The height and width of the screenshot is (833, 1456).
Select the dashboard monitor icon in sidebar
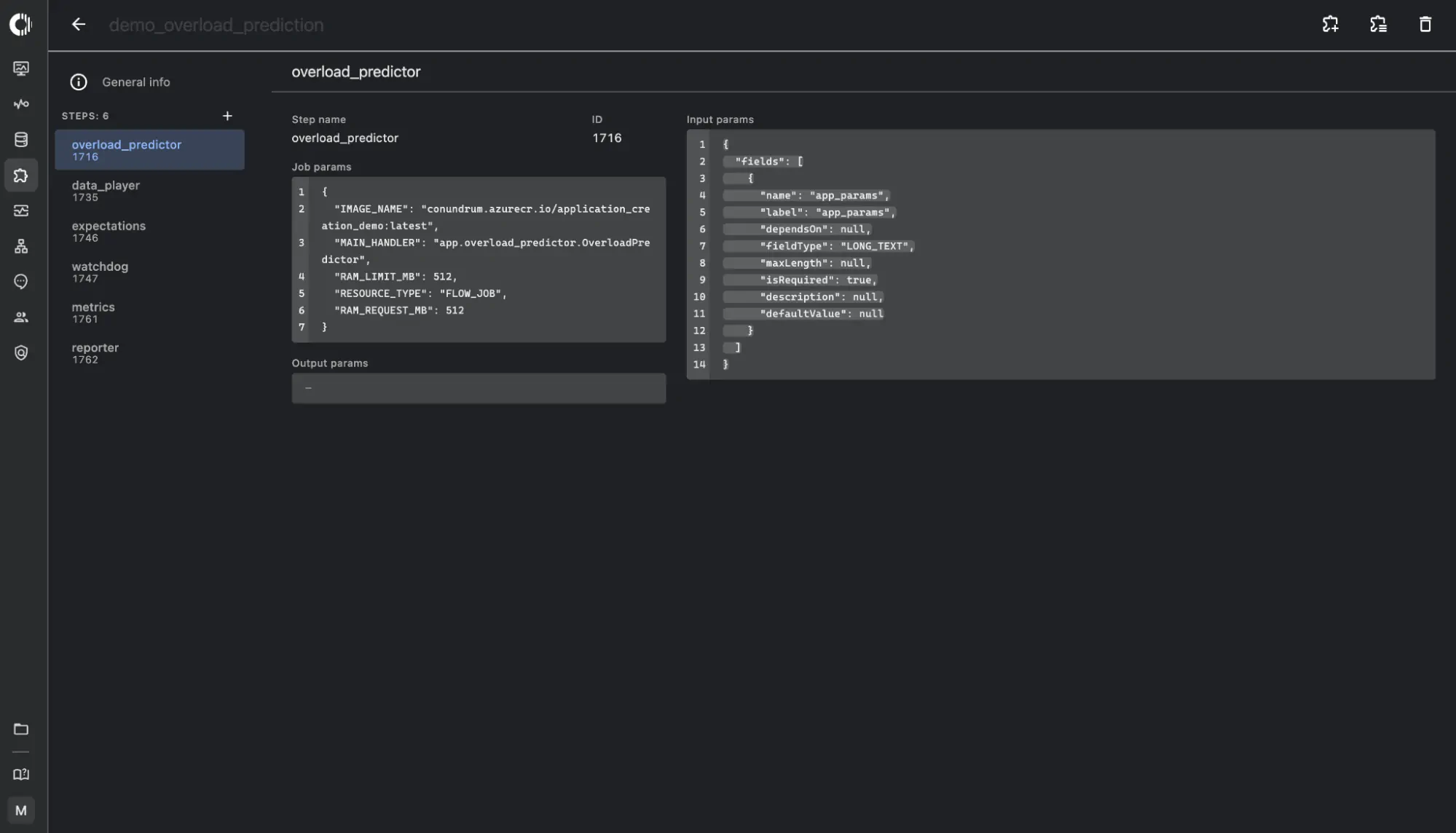tap(21, 68)
